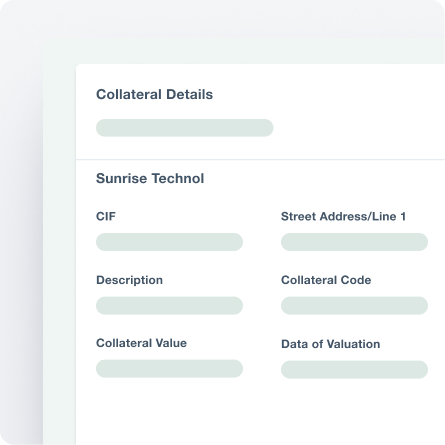The image size is (445, 445).
Task: Focus the Collateral Value input field
Action: click(169, 369)
